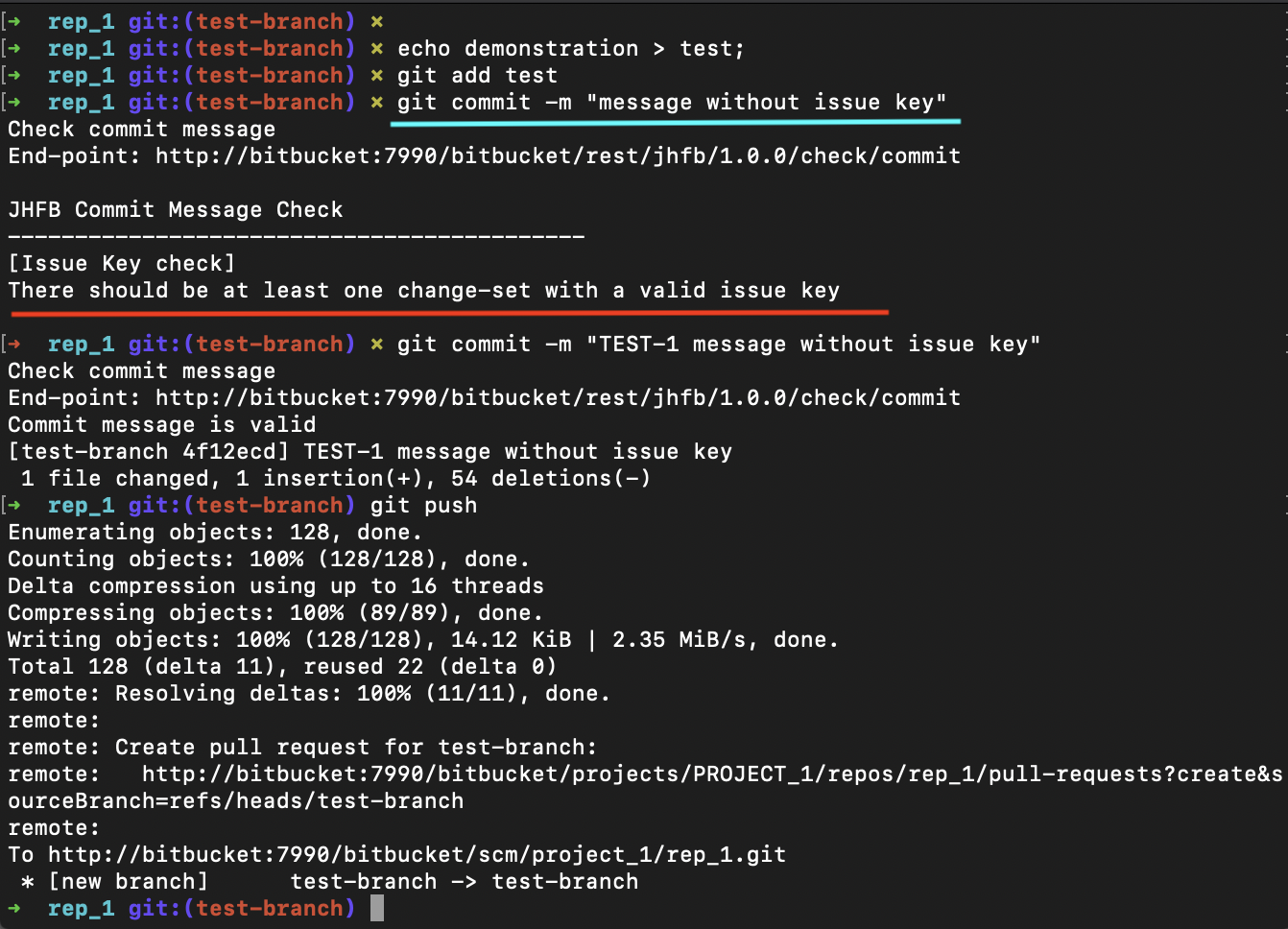Click the JHFB Commit Message Check heading

coord(176,209)
